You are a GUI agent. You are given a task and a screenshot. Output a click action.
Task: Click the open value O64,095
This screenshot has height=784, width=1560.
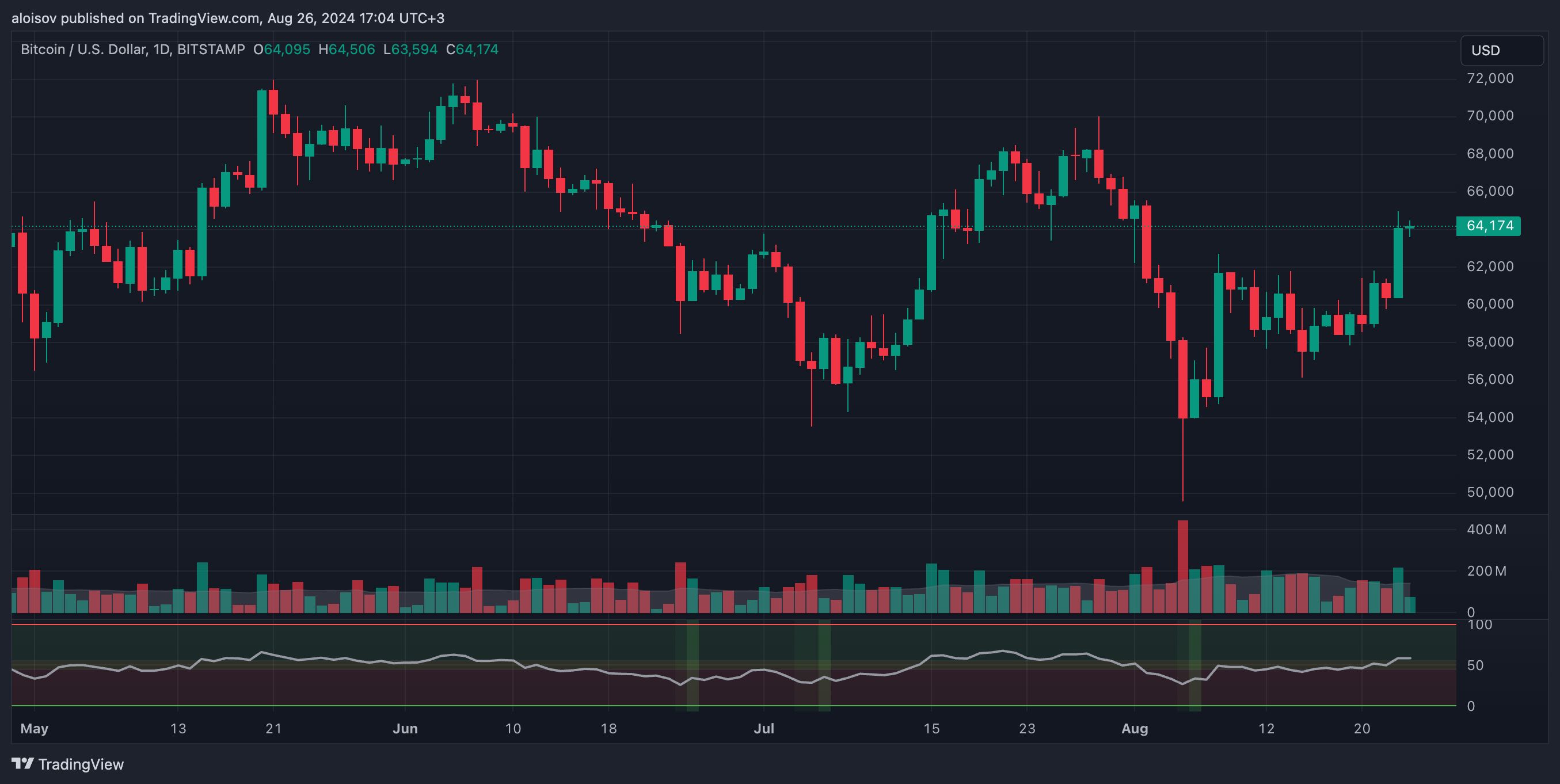pos(281,50)
